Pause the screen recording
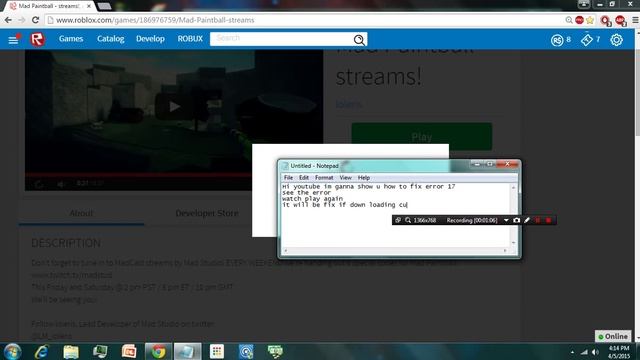Screen dimensions: 640x360 pos(538,220)
